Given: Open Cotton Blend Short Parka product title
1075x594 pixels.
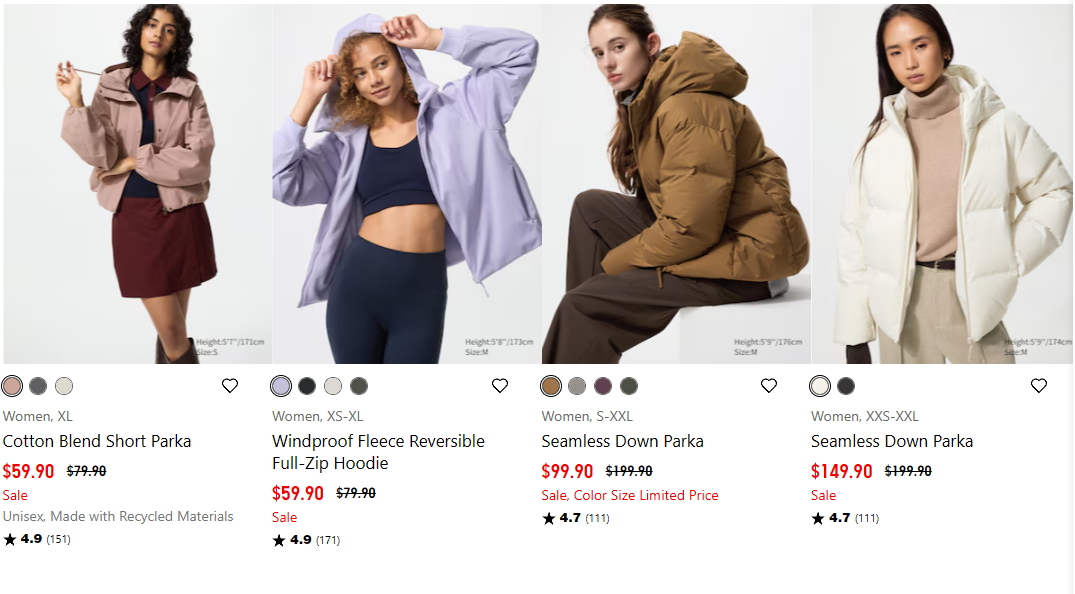Looking at the screenshot, I should tap(97, 441).
